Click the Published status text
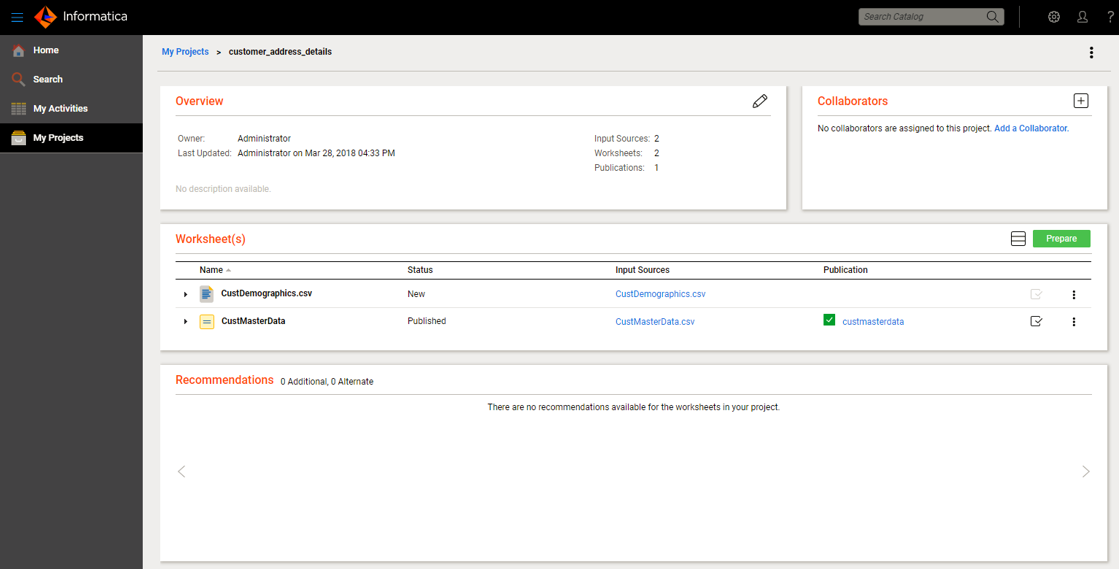1120x569 pixels. (x=426, y=321)
